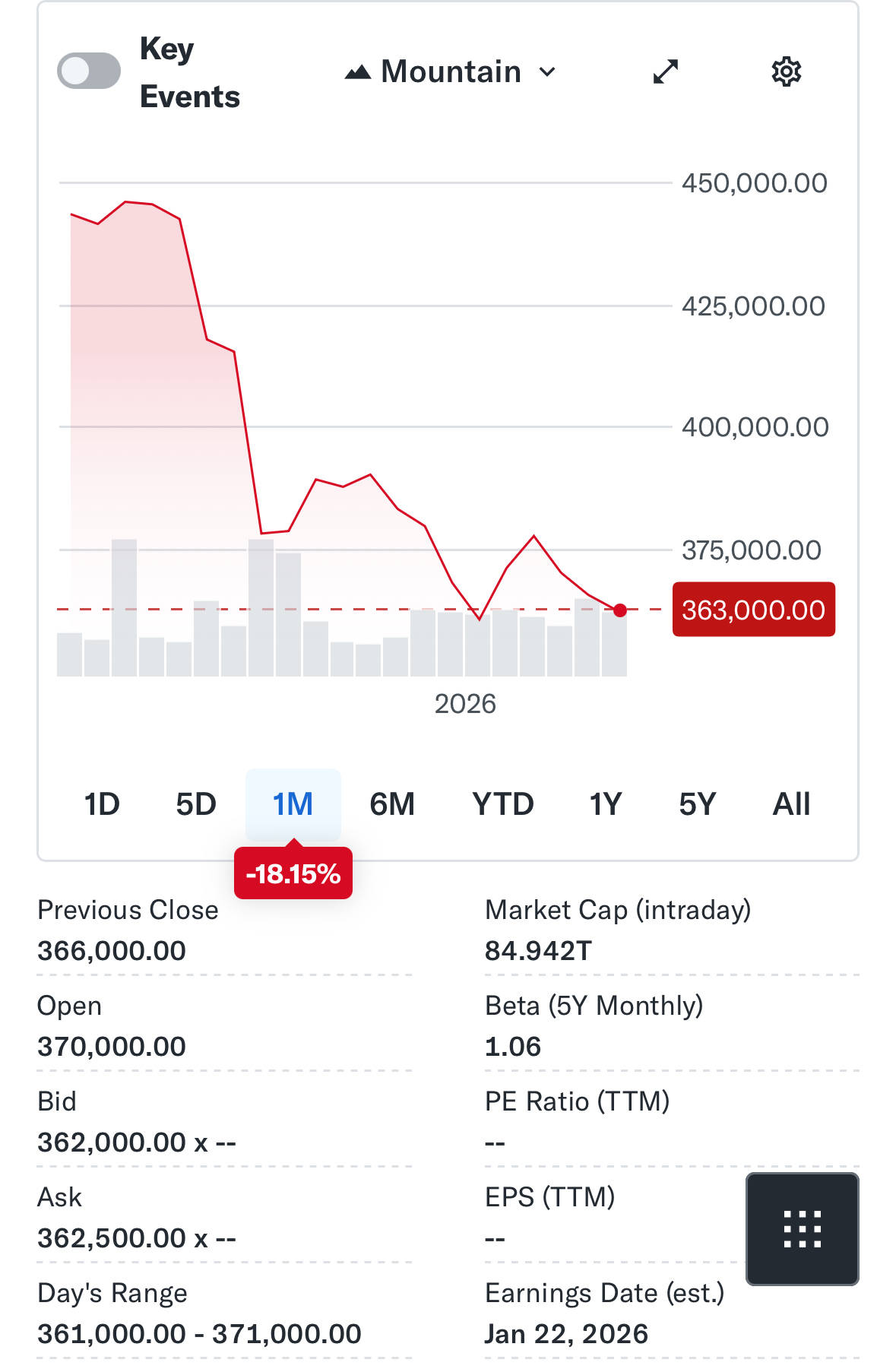
Task: Click the 363,000.00 current price label
Action: pyautogui.click(x=753, y=610)
